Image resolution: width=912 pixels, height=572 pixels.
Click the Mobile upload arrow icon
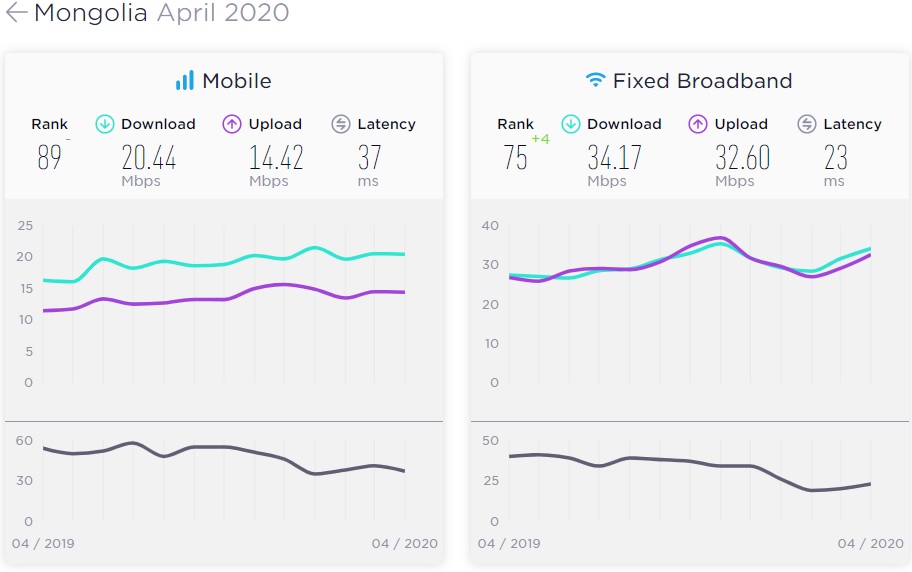point(232,124)
